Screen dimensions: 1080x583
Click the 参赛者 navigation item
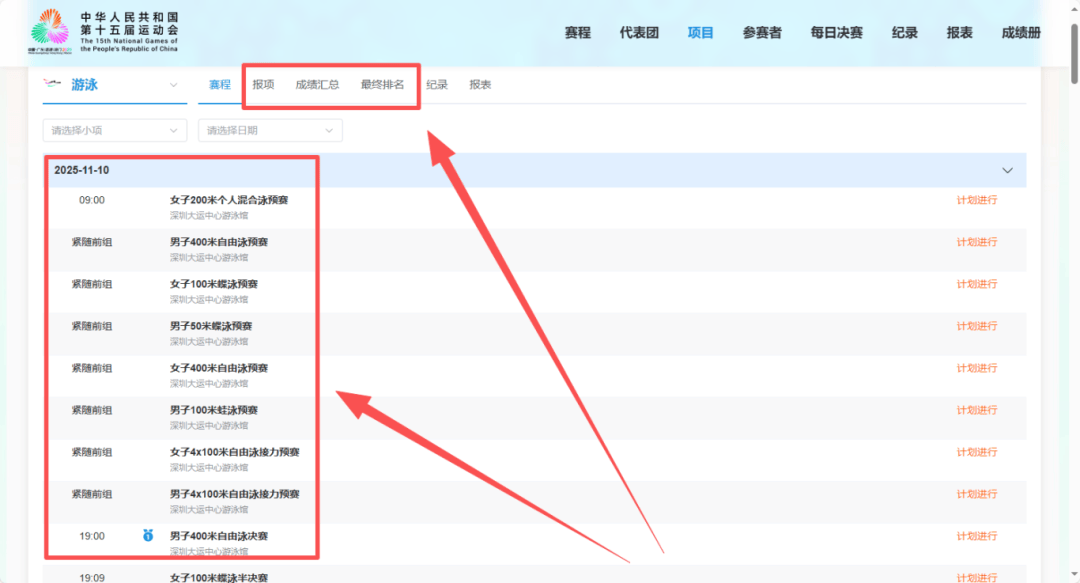coord(761,31)
